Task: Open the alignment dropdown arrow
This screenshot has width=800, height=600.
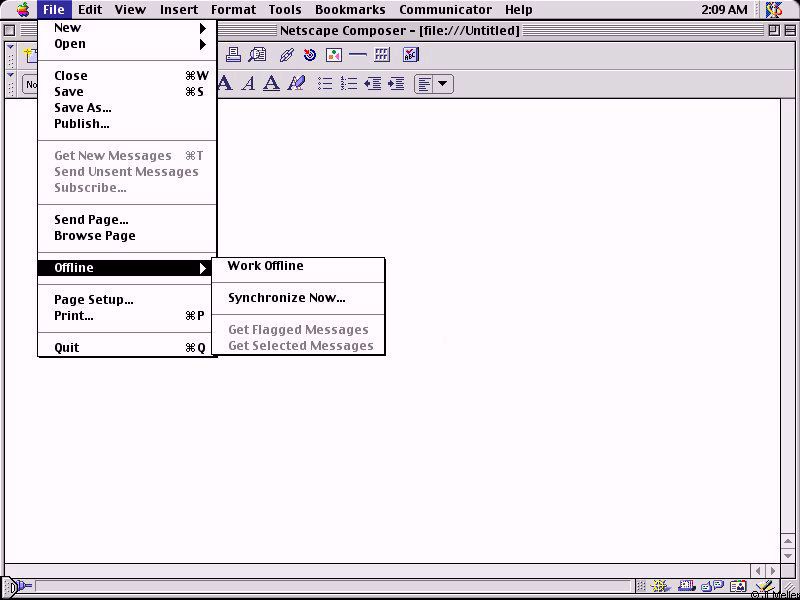Action: [x=442, y=84]
